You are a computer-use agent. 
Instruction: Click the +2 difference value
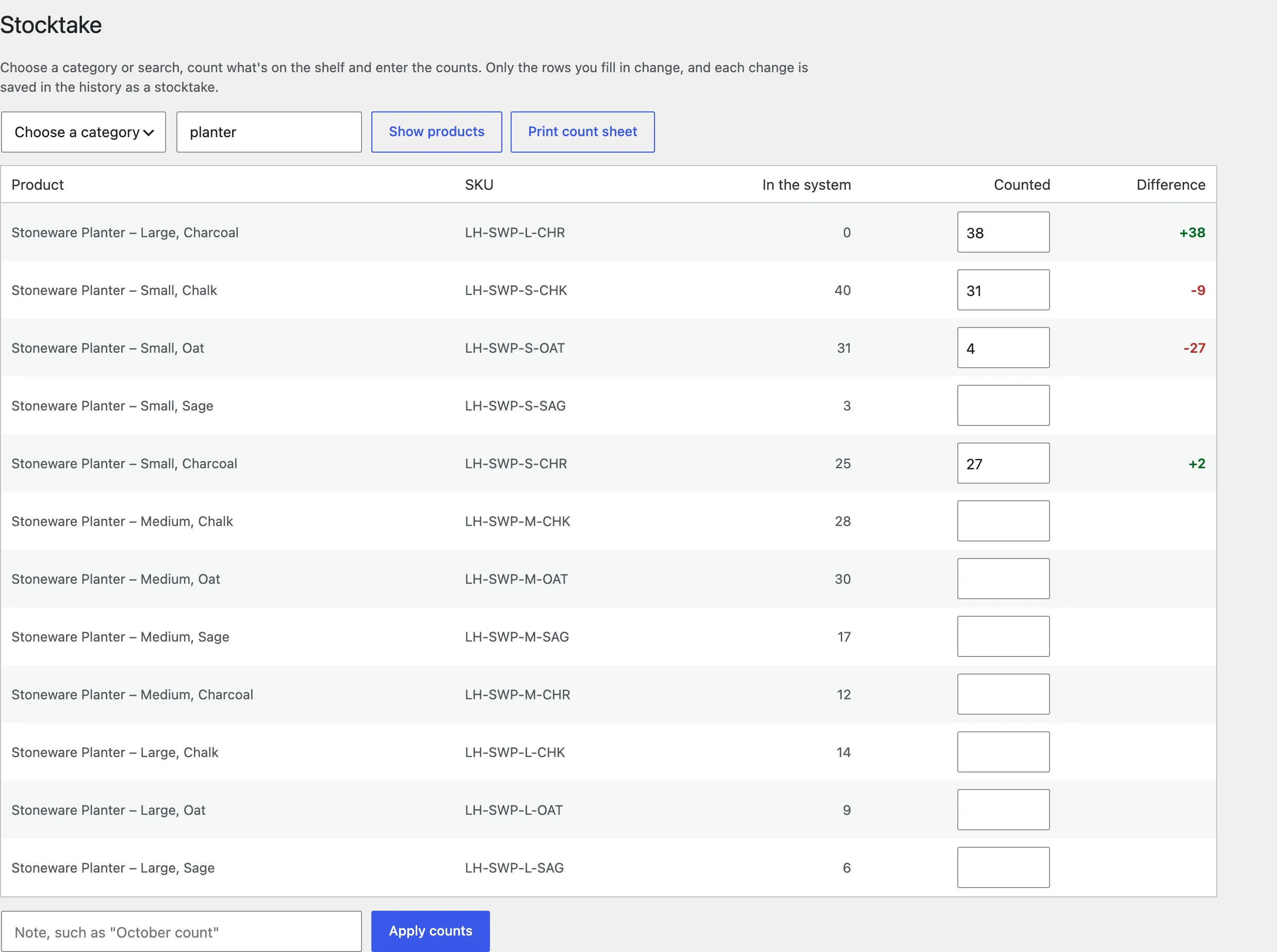coord(1197,464)
